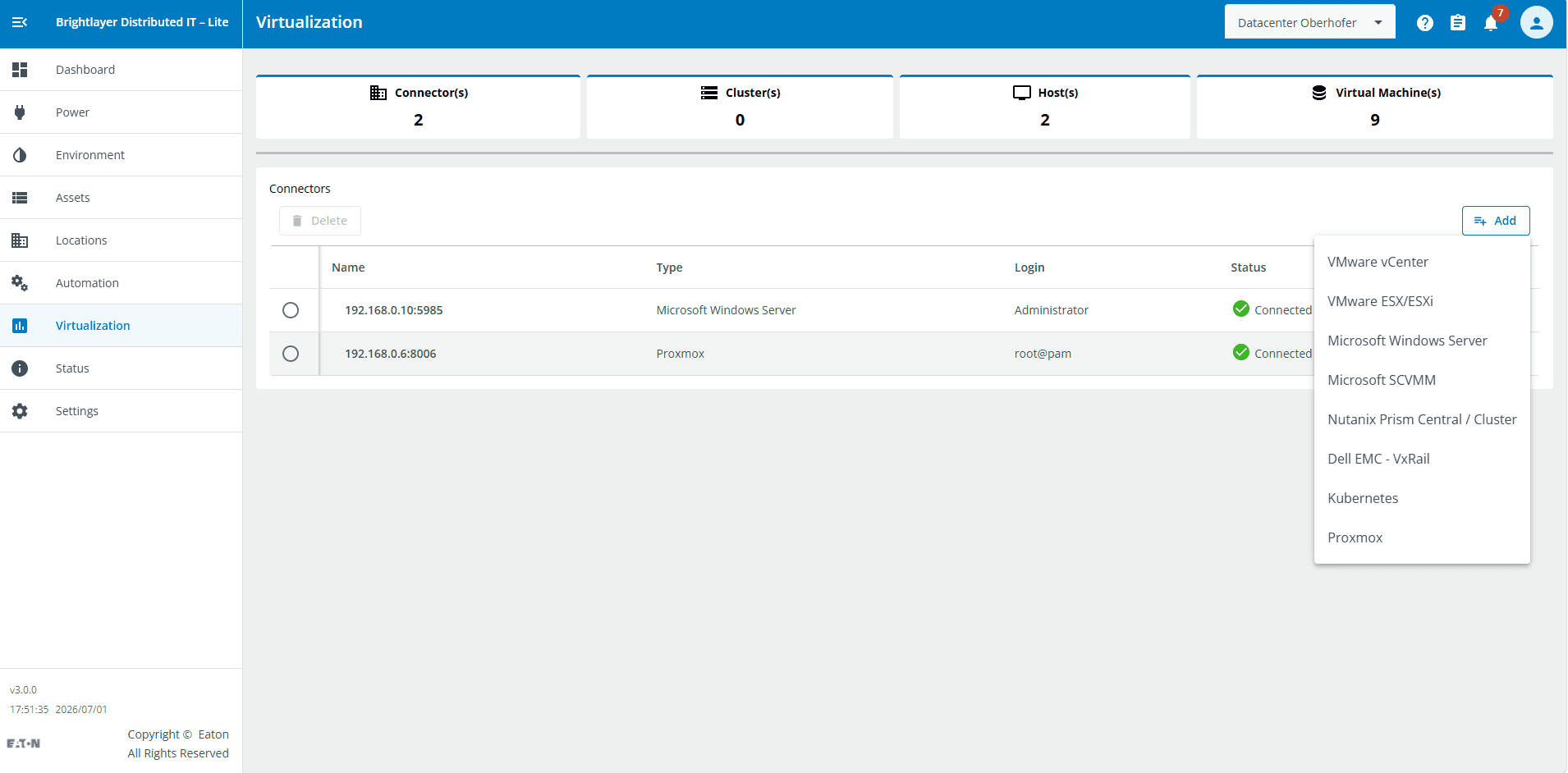Open the Settings section
This screenshot has width=1568, height=773.
click(x=121, y=411)
